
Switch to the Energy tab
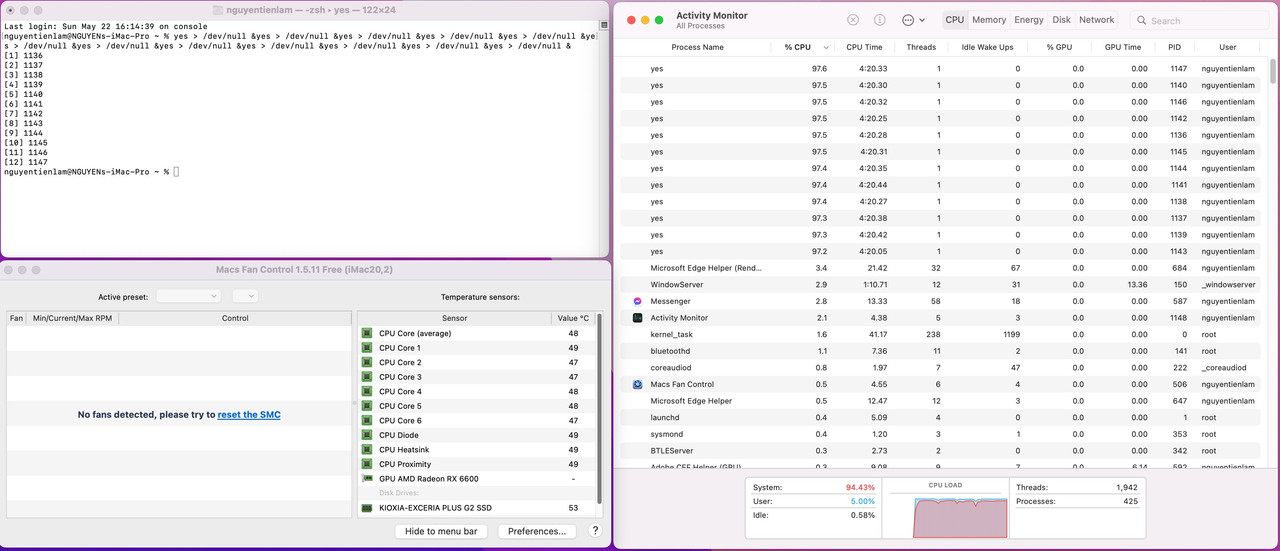click(x=1029, y=19)
